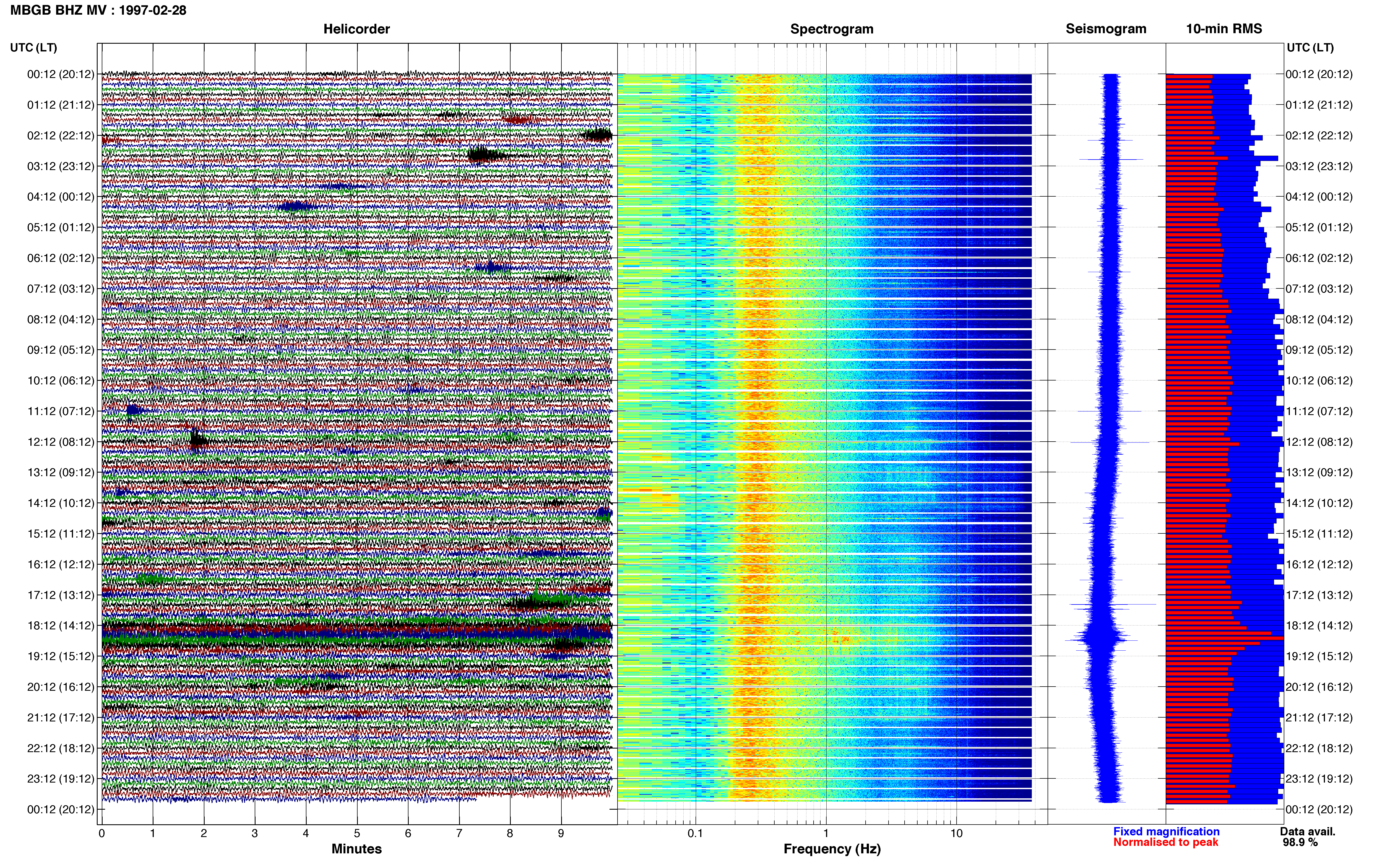Click the left time label '21:12 (17:12)'

(61, 718)
